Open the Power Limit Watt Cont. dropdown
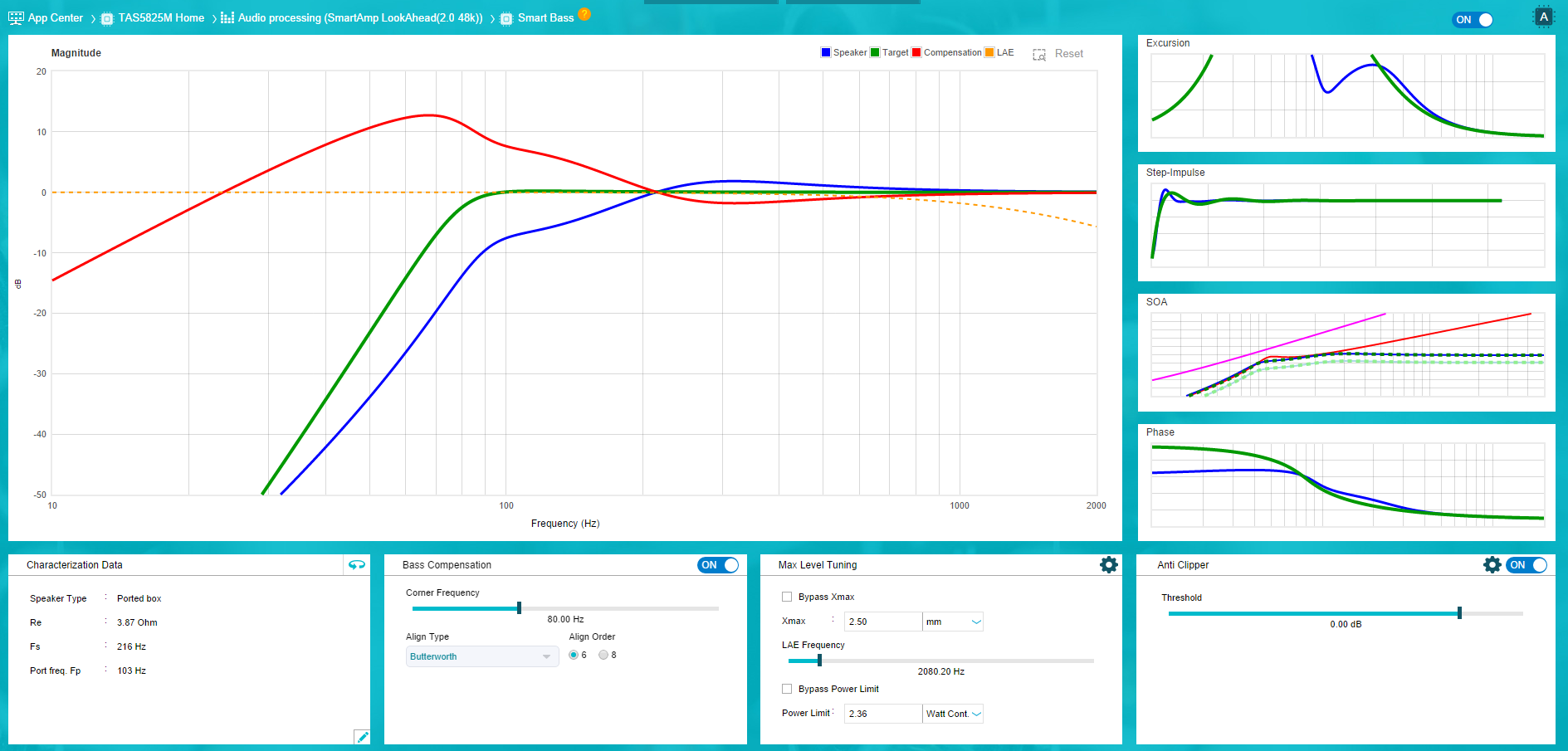 tap(953, 714)
